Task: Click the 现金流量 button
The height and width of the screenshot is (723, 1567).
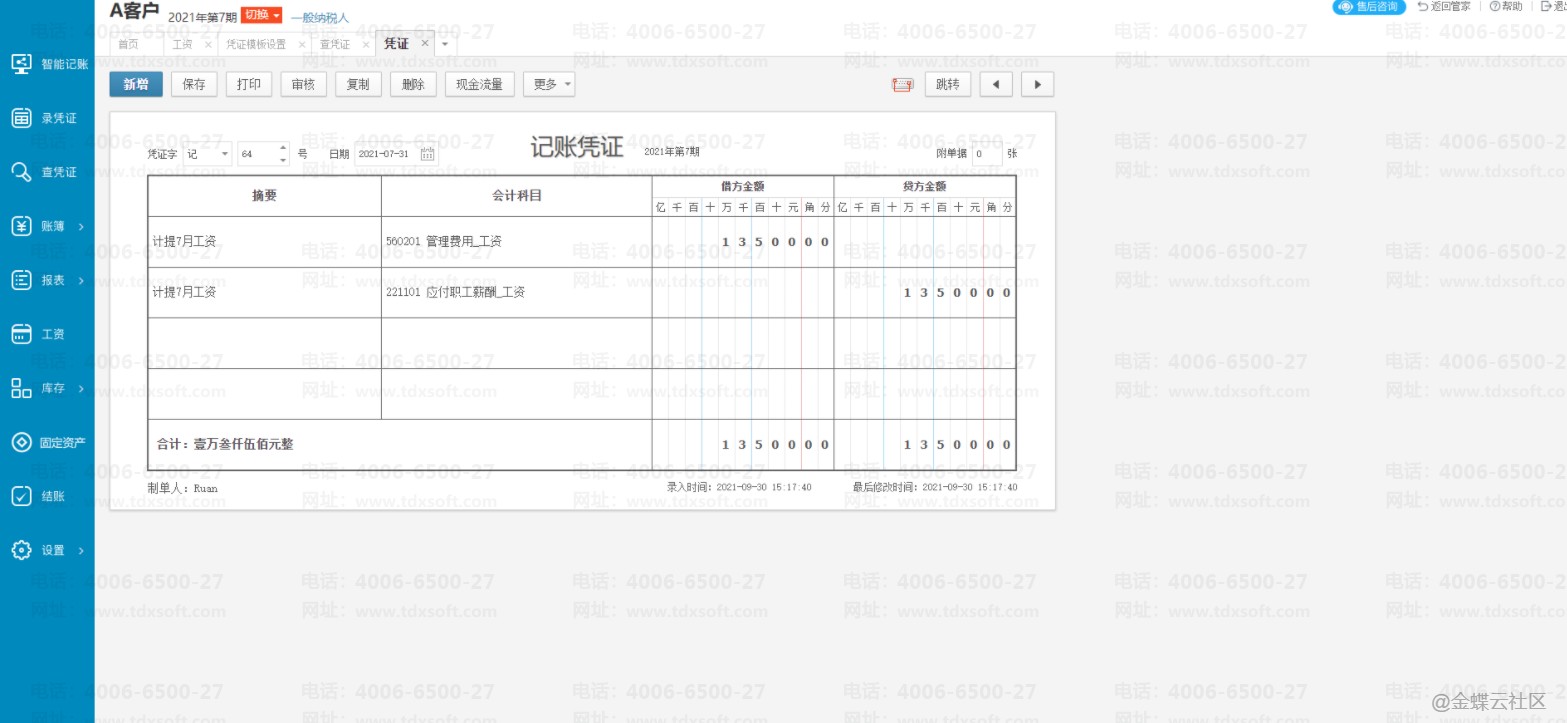Action: point(479,85)
